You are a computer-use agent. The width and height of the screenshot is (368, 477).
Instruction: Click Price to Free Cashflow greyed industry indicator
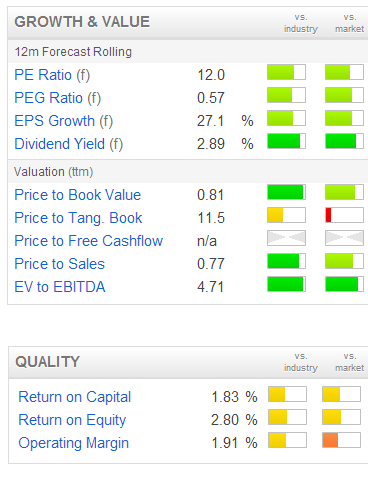point(286,238)
